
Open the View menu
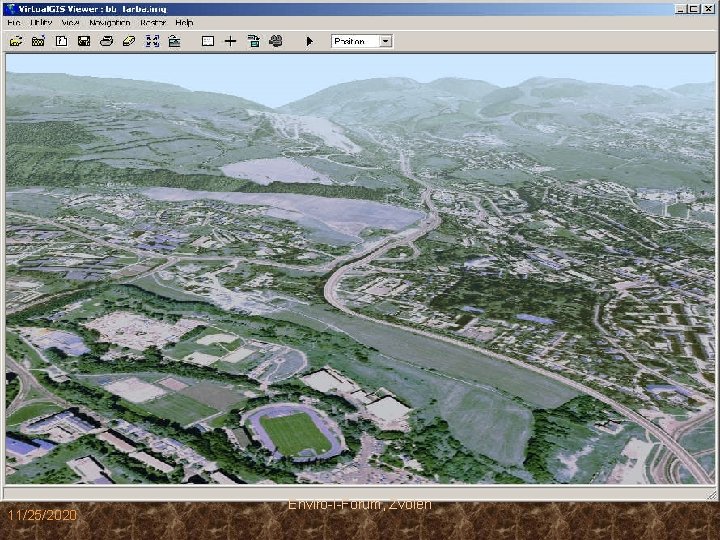70,21
